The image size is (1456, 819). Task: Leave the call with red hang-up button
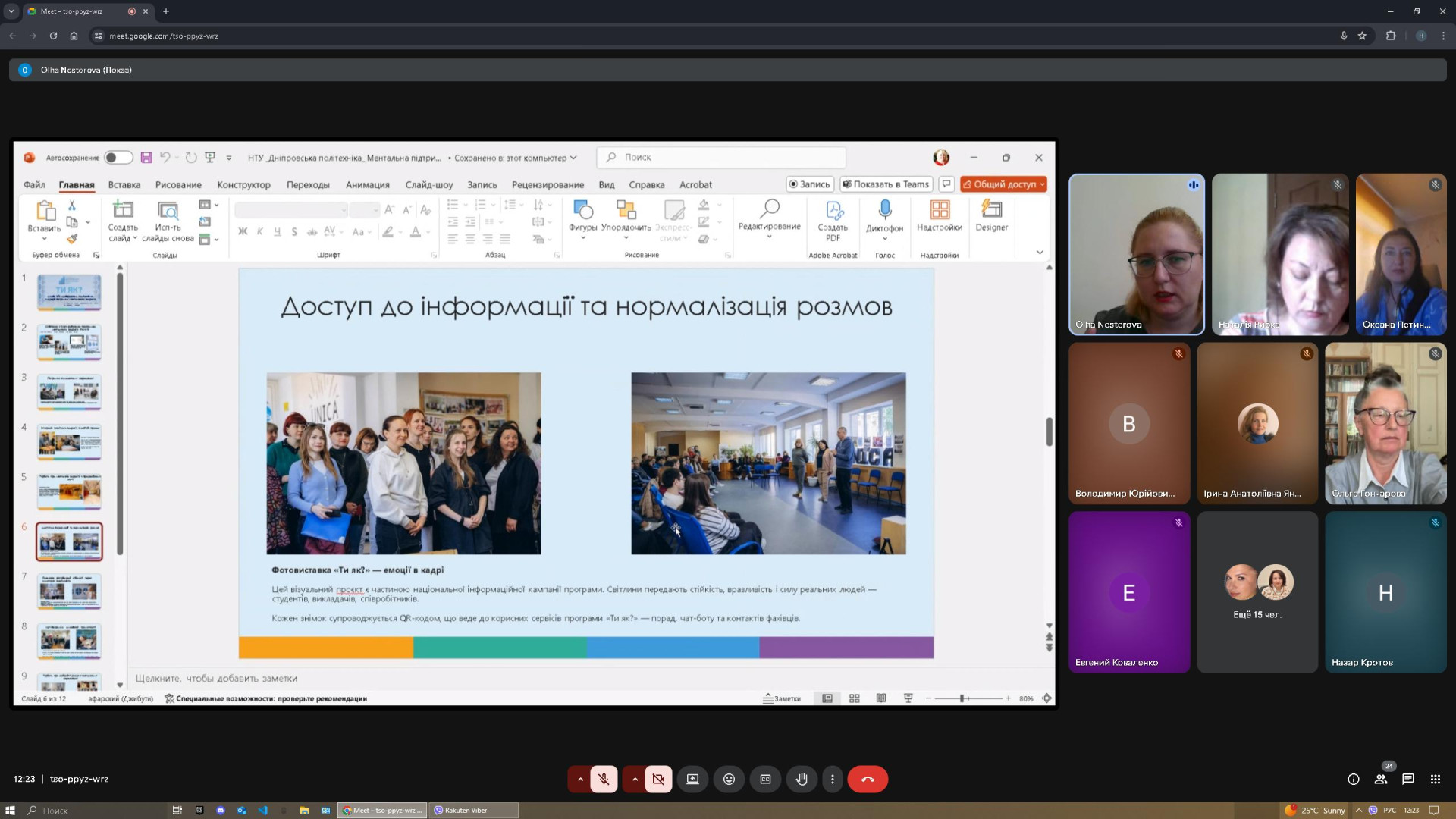[868, 779]
